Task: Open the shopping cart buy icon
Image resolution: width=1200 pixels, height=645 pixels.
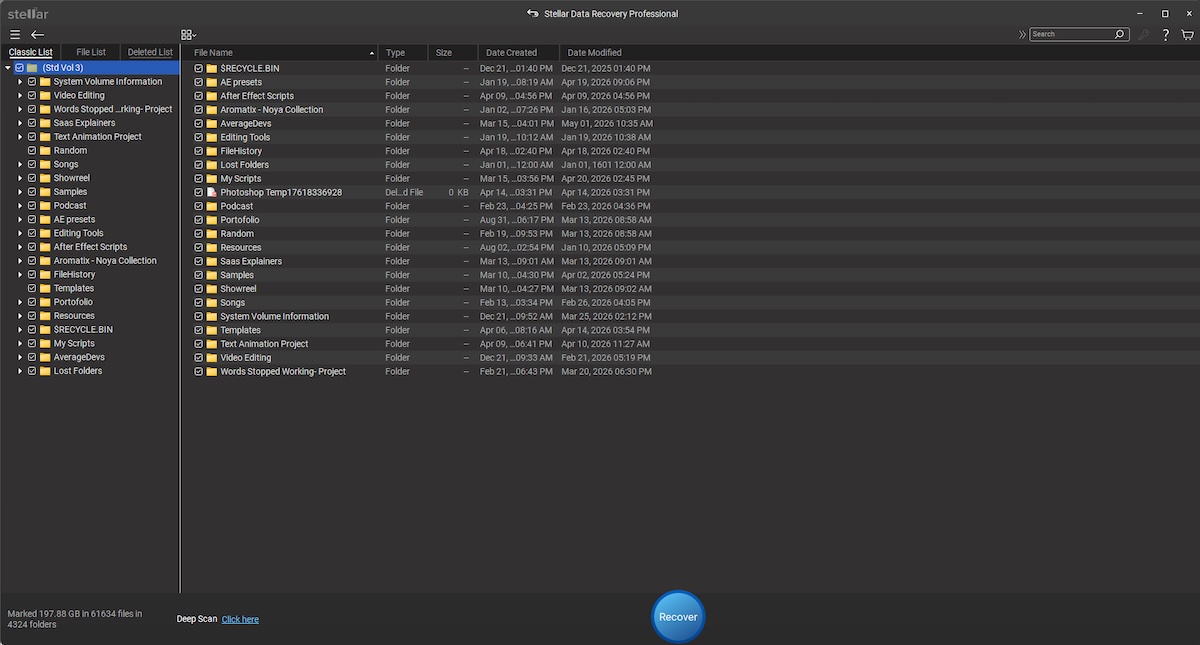Action: [1187, 34]
